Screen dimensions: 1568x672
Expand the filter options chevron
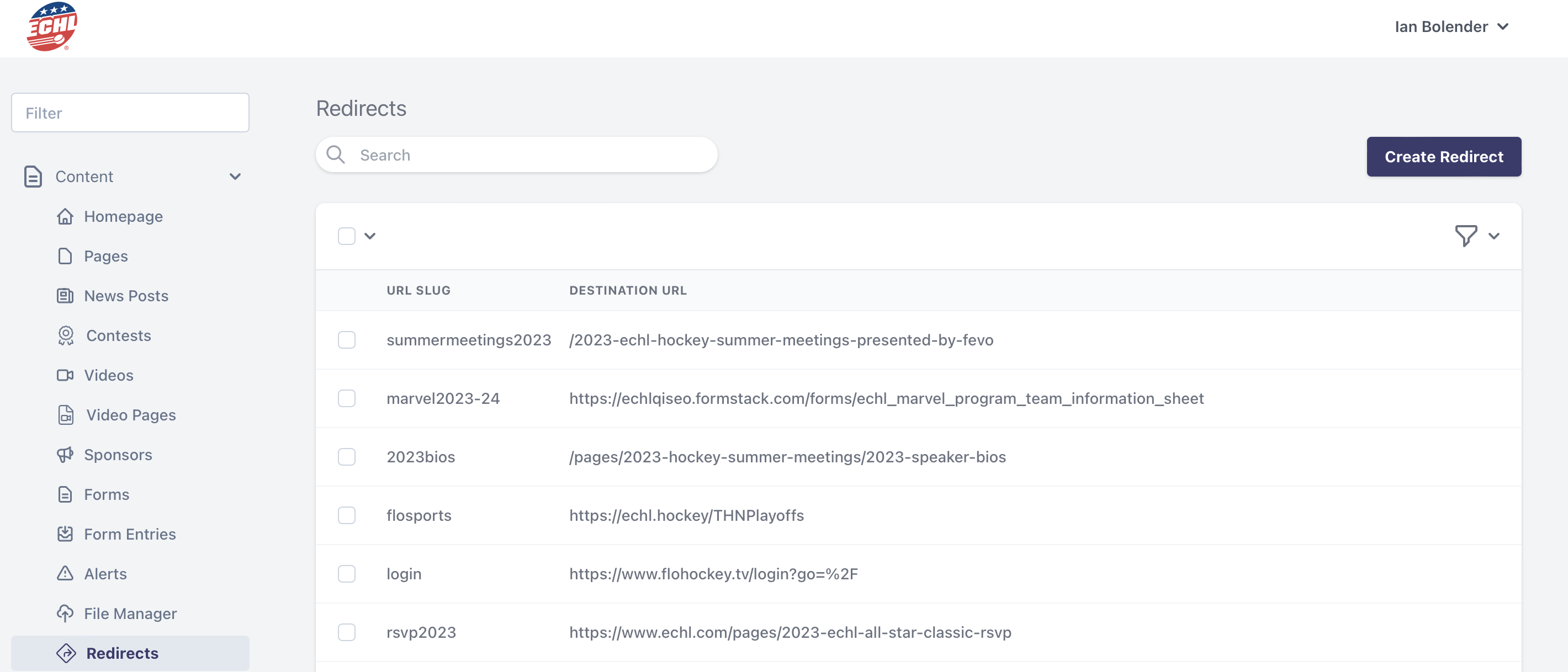click(x=1493, y=236)
